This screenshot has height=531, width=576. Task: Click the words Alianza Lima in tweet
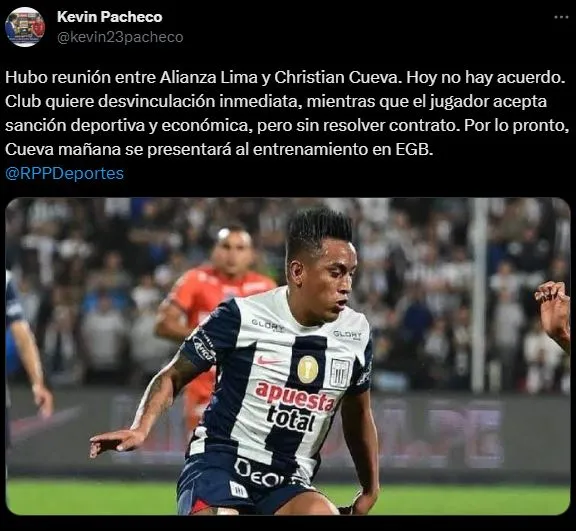[x=209, y=77]
